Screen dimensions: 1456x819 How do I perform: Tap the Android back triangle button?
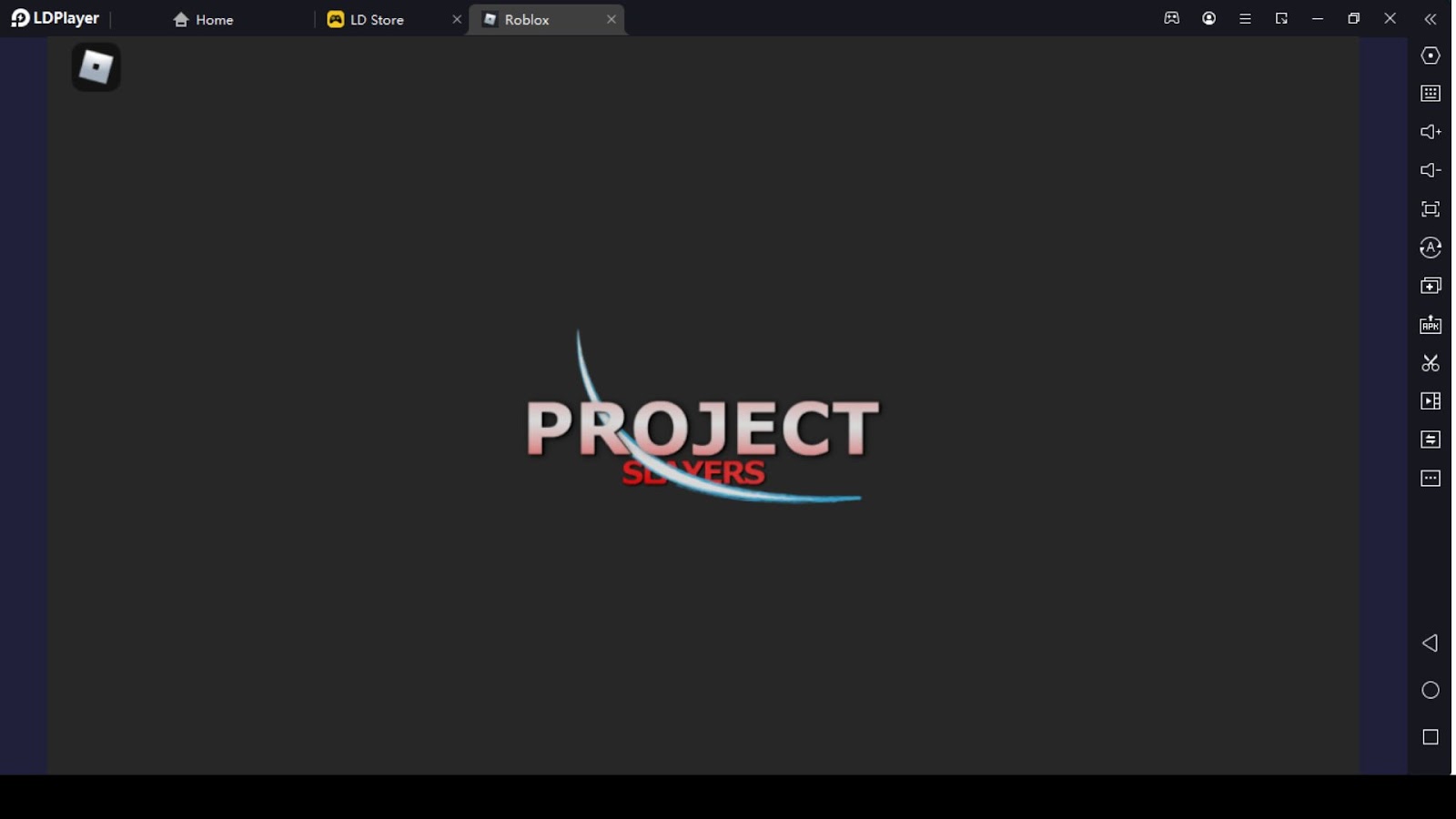(x=1431, y=643)
